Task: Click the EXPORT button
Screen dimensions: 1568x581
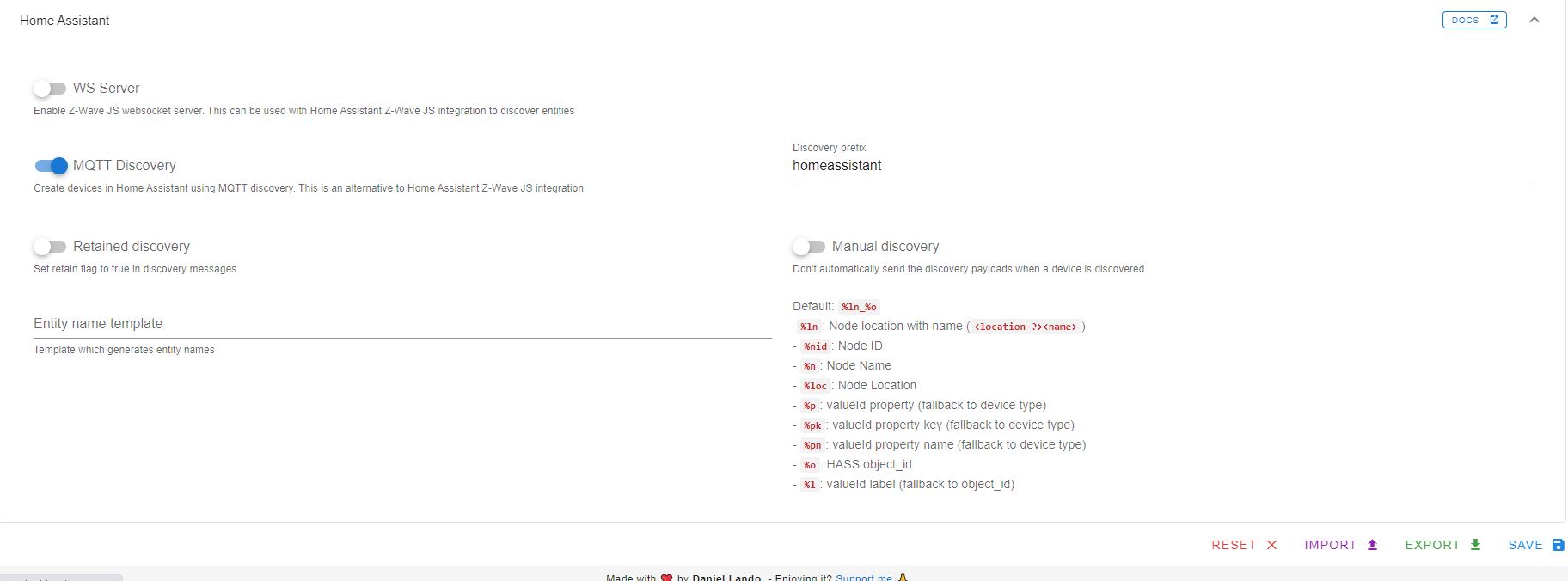Action: tap(1442, 545)
